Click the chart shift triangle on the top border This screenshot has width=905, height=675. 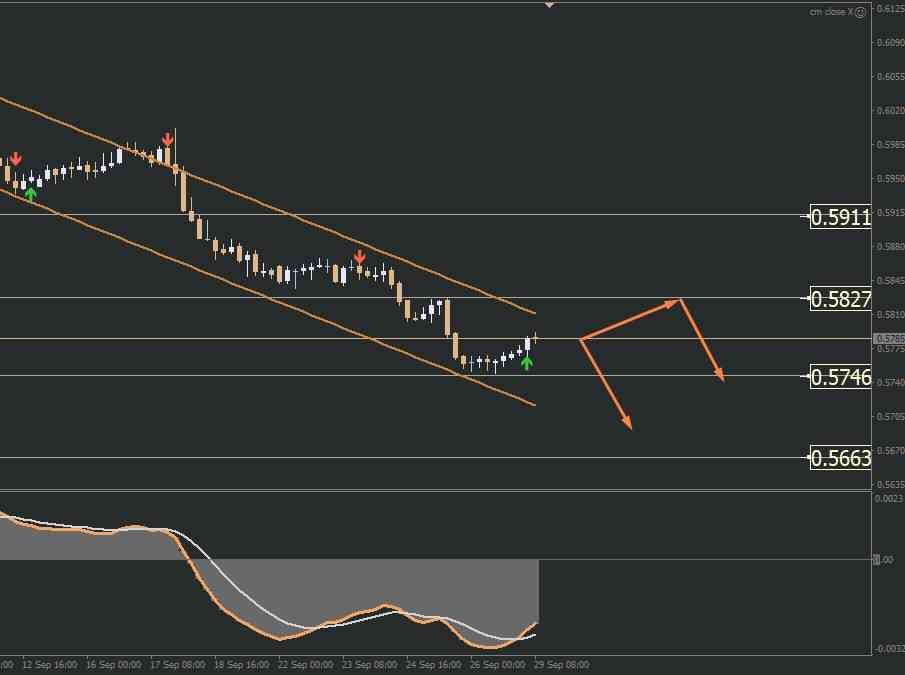[x=549, y=5]
